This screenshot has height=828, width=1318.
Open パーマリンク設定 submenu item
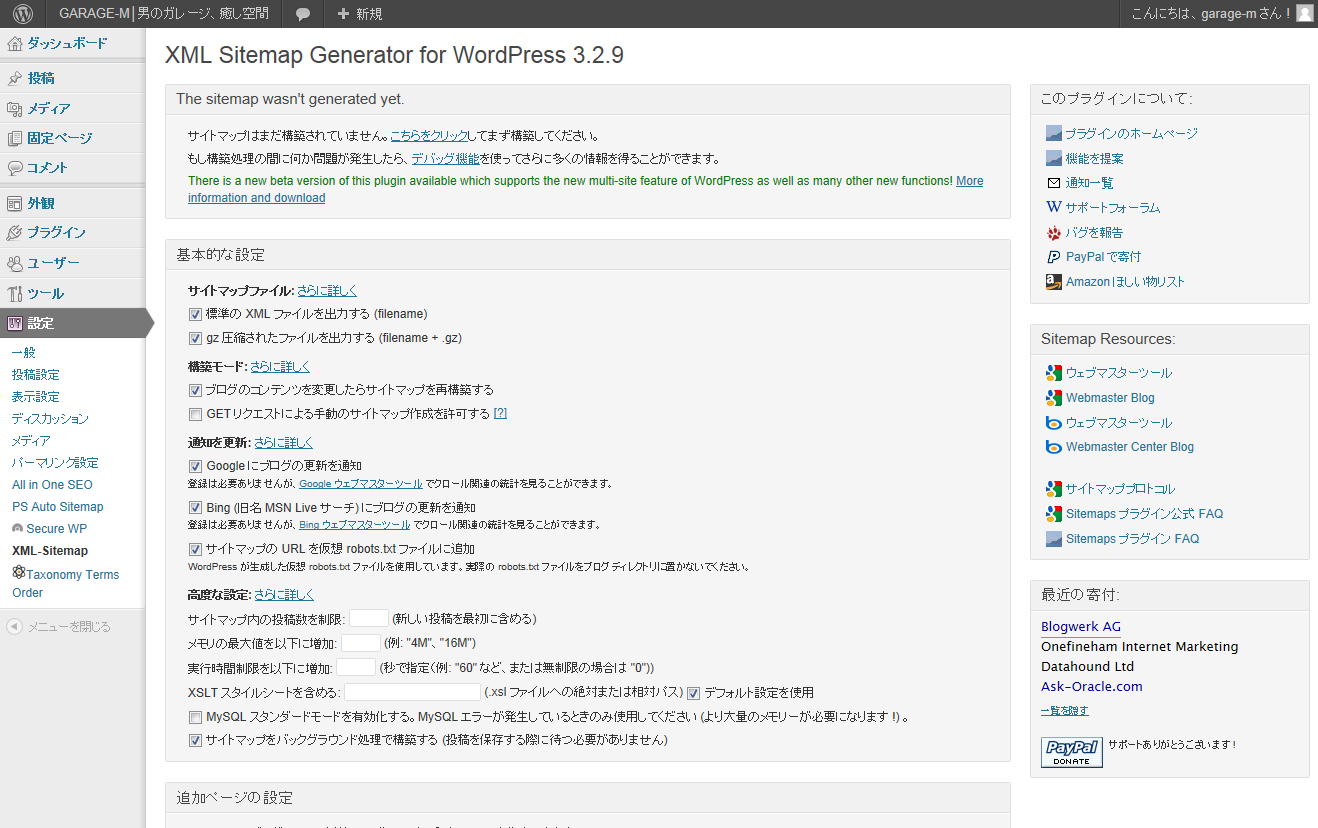(x=55, y=463)
